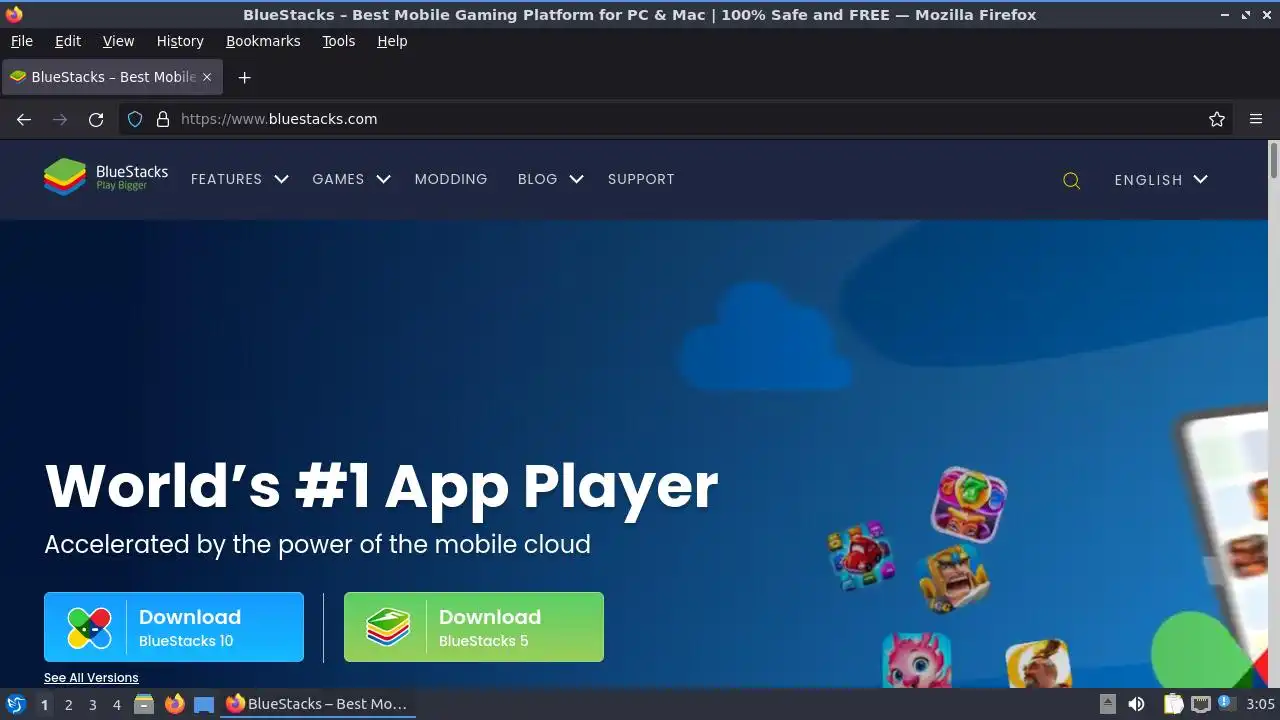The image size is (1280, 720).
Task: Open the start menu icon in taskbar
Action: tap(15, 704)
